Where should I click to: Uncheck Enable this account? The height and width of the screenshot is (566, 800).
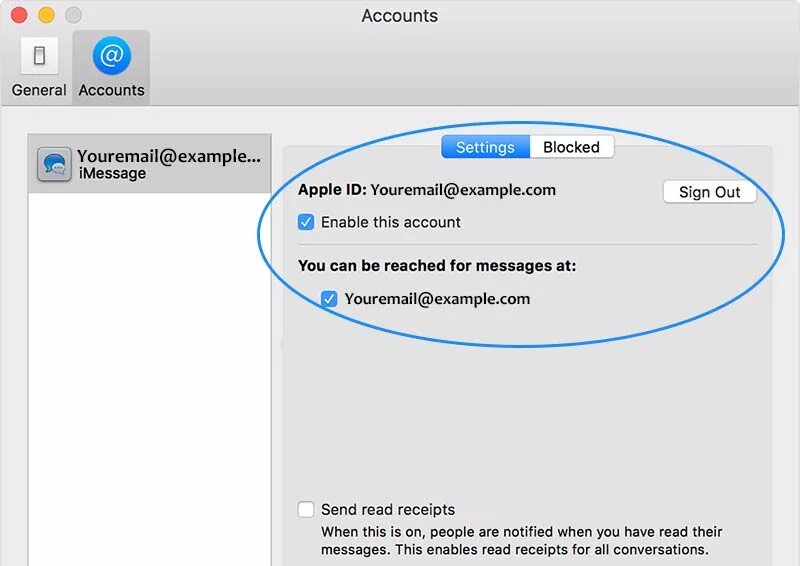pos(306,222)
